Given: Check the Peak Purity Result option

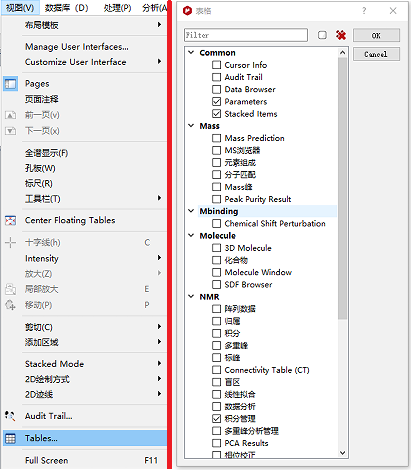Looking at the screenshot, I should [216, 199].
